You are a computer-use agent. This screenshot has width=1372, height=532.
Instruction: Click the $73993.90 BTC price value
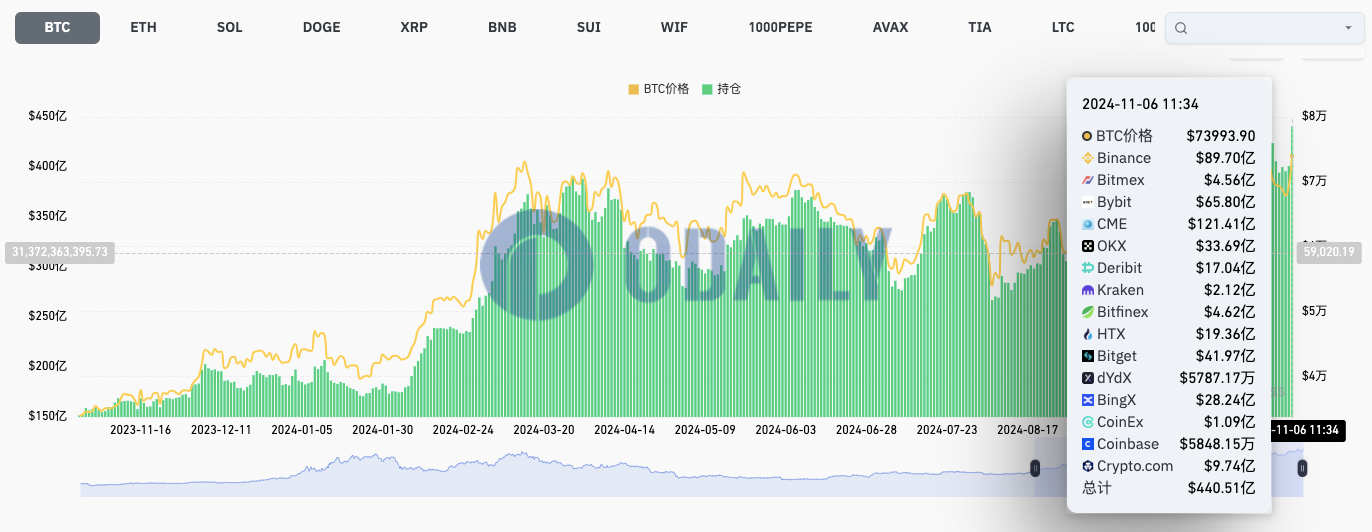coord(1221,136)
